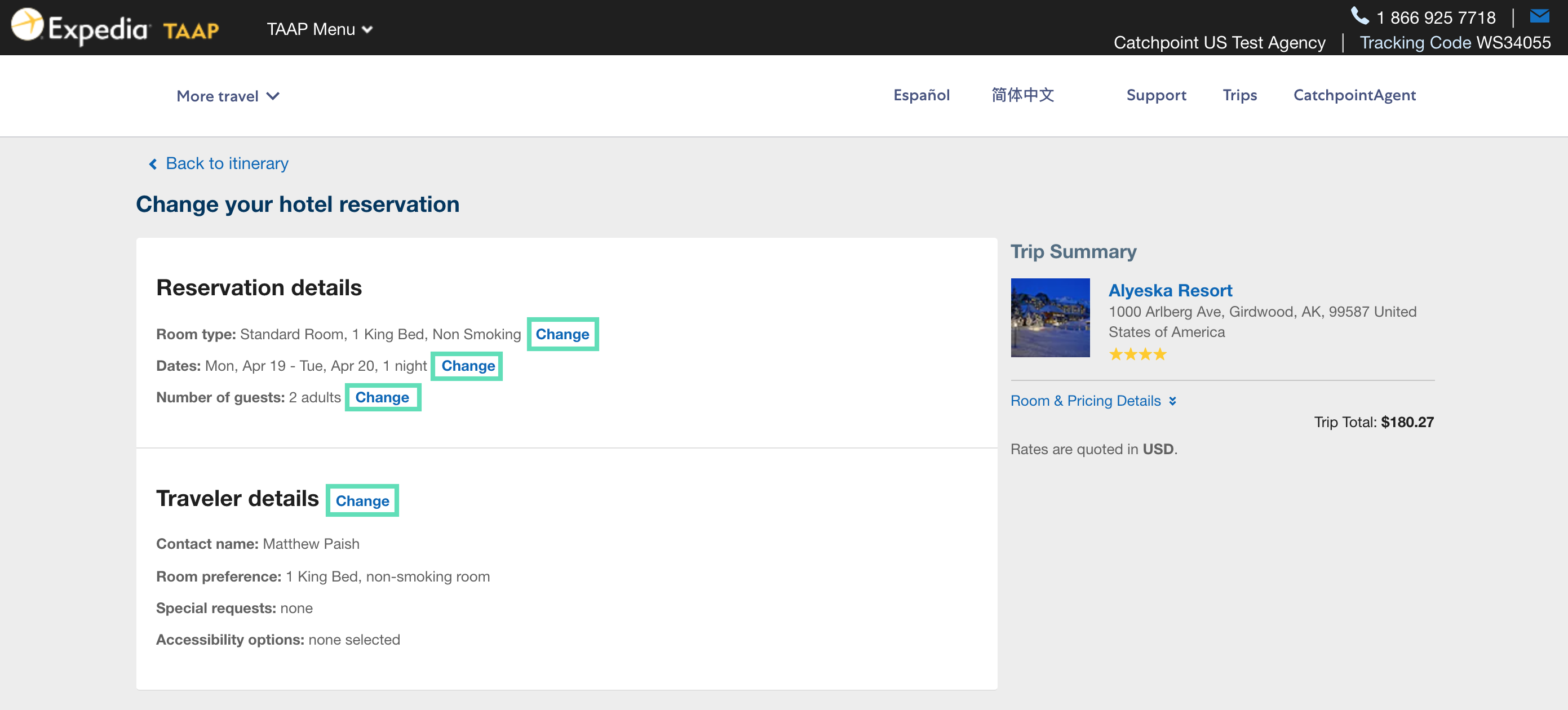This screenshot has width=1568, height=710.
Task: Expand Room & Pricing Details
Action: click(1093, 401)
